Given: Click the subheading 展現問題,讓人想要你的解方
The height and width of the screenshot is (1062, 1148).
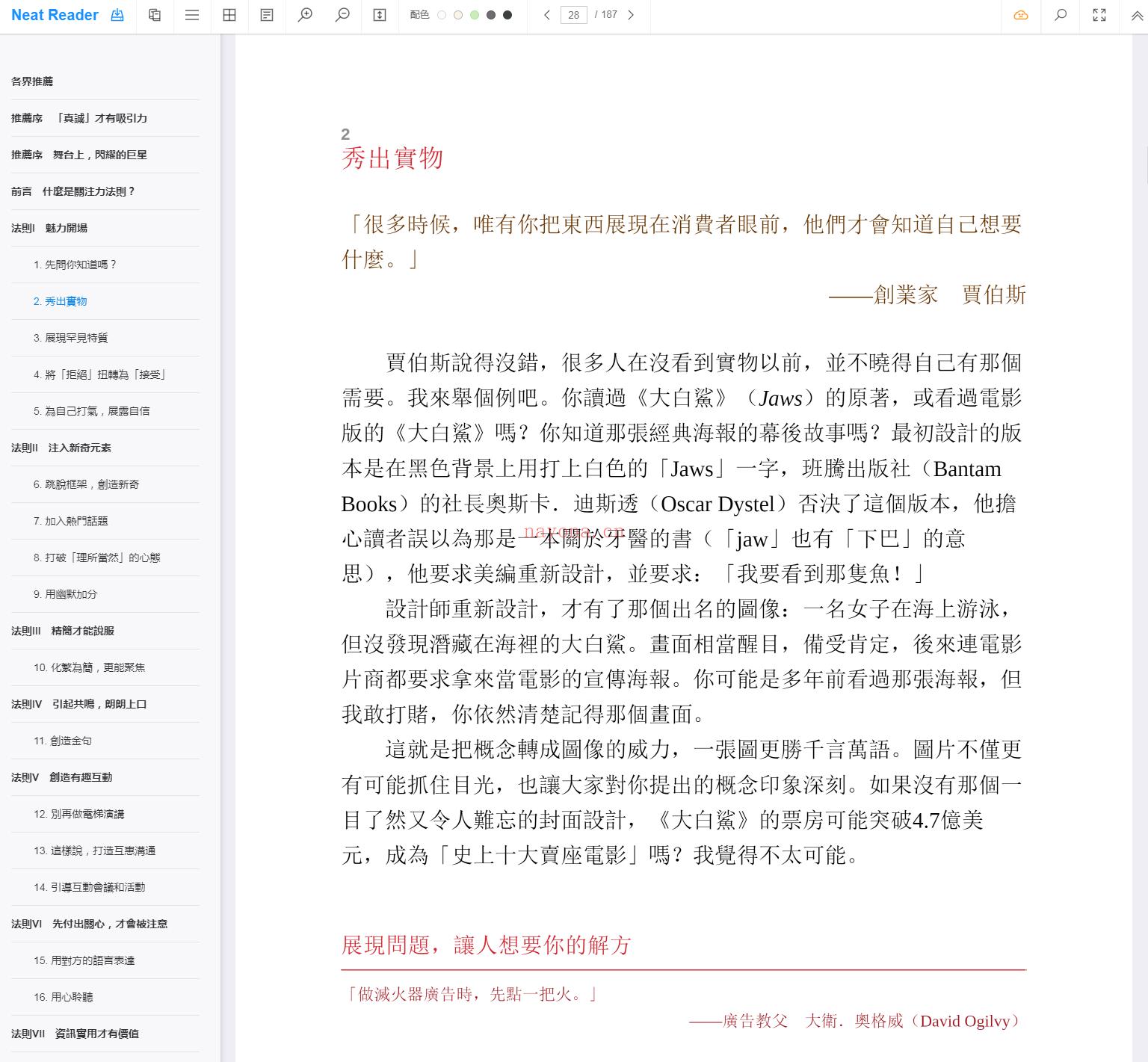Looking at the screenshot, I should click(487, 945).
